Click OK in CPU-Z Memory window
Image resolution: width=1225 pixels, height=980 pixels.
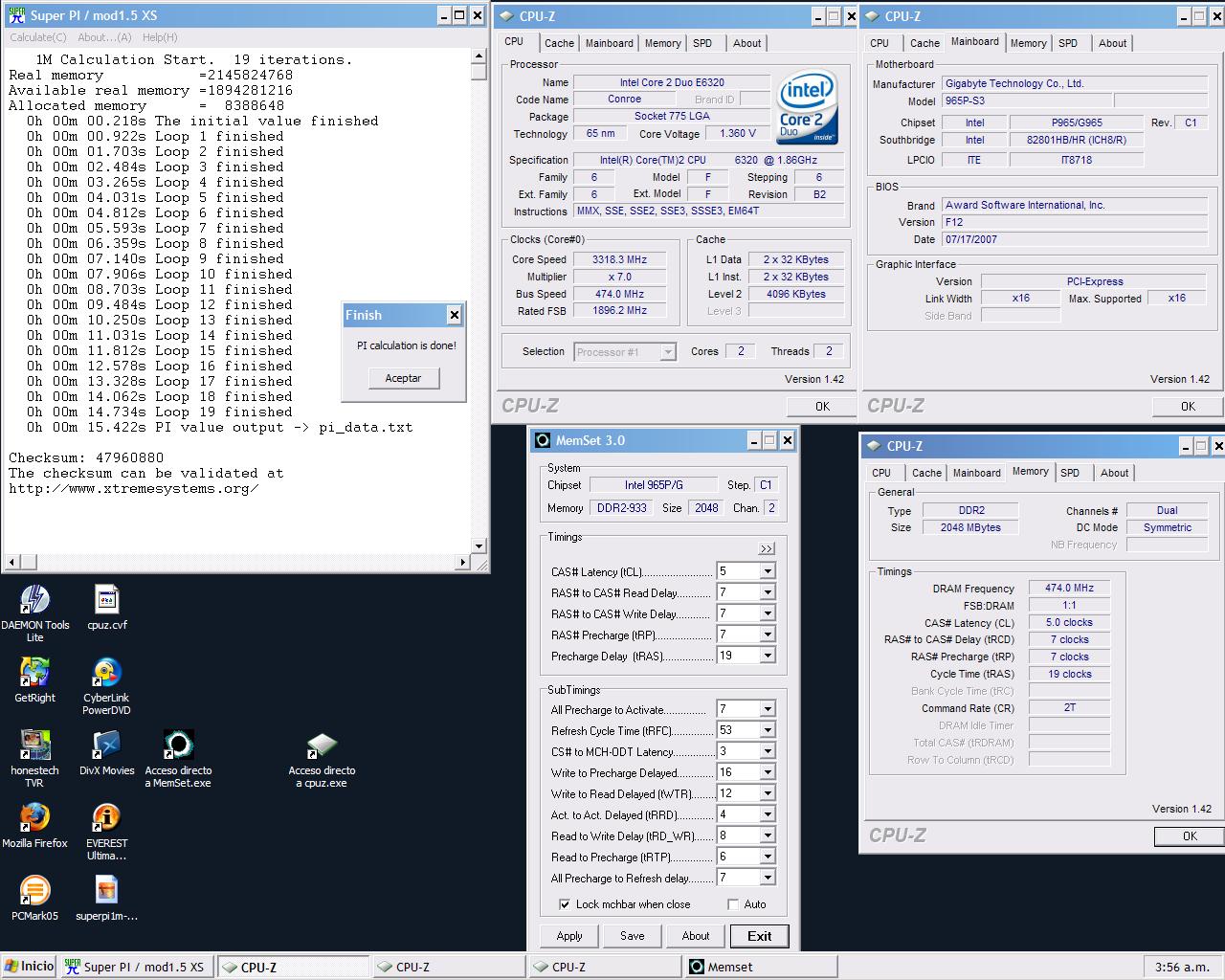click(1190, 835)
